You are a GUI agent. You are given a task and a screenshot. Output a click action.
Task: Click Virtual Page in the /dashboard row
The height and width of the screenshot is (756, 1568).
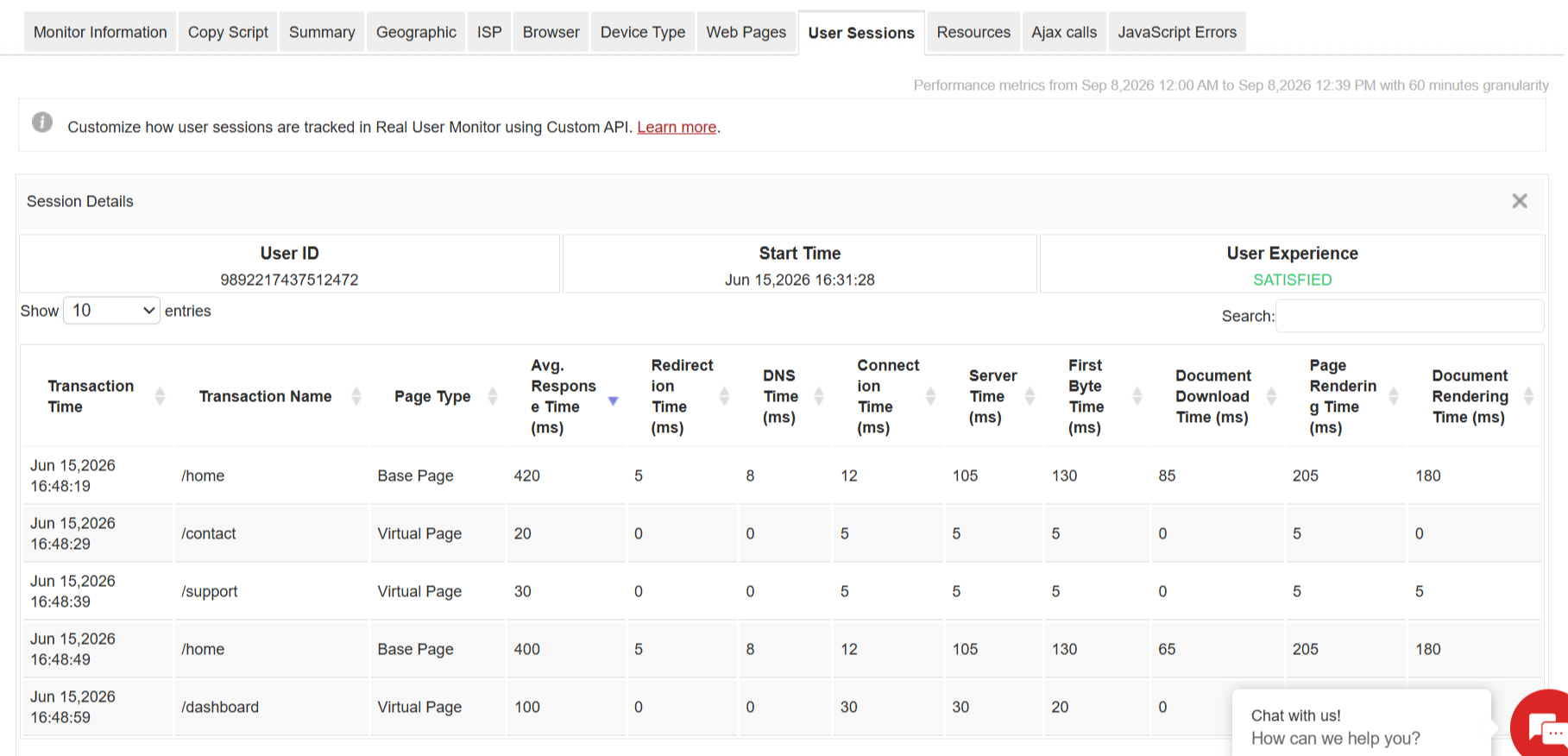419,707
